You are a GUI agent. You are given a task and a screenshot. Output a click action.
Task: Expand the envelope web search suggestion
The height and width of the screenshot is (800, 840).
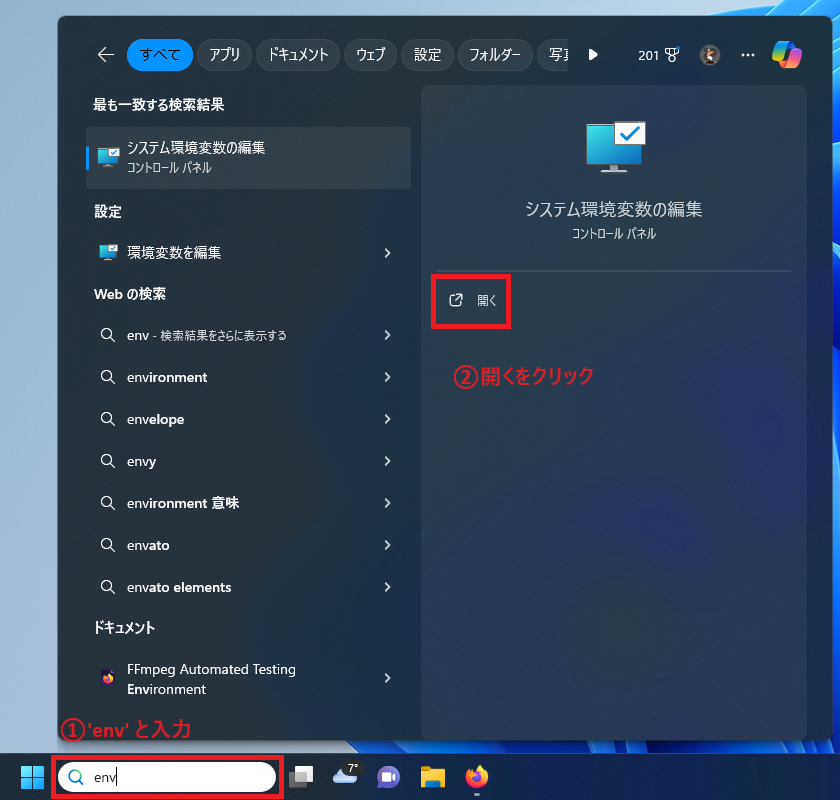[387, 419]
